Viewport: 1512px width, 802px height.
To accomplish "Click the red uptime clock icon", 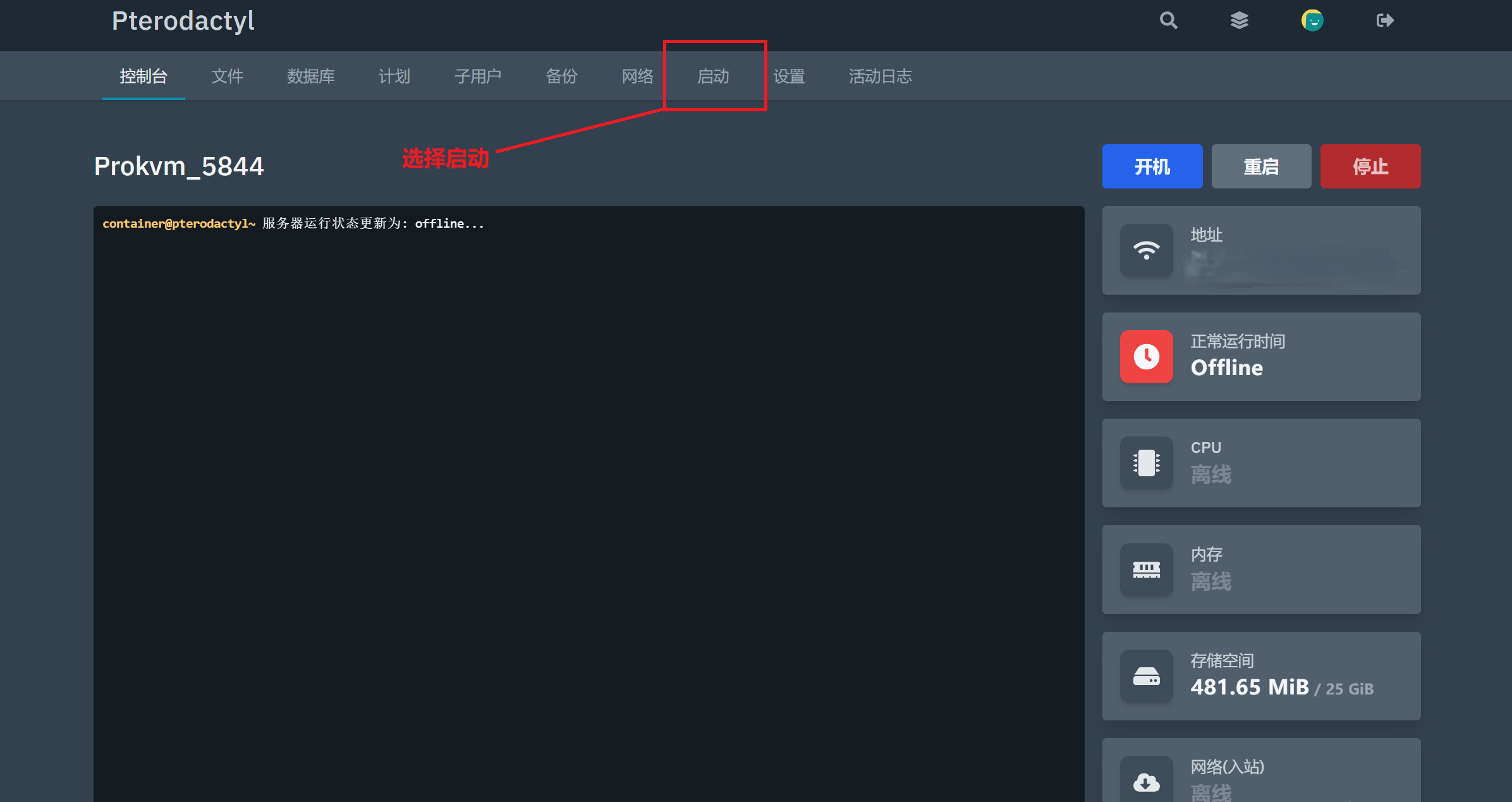I will (x=1146, y=357).
